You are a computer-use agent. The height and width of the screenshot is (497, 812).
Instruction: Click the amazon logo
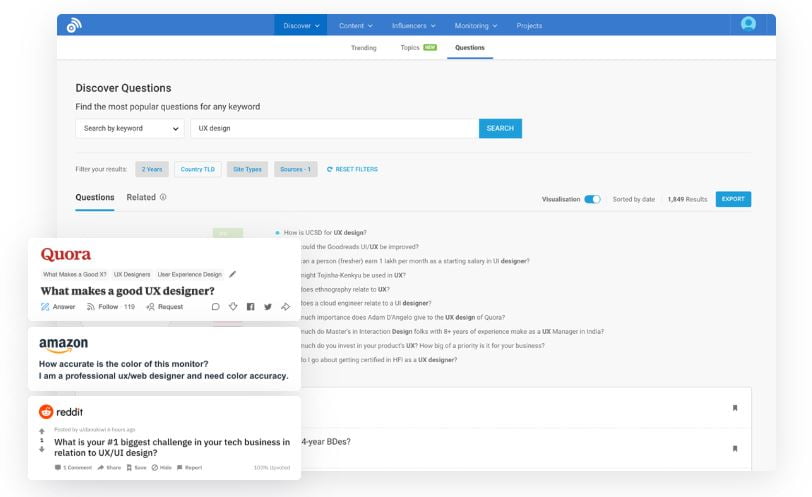pos(63,344)
